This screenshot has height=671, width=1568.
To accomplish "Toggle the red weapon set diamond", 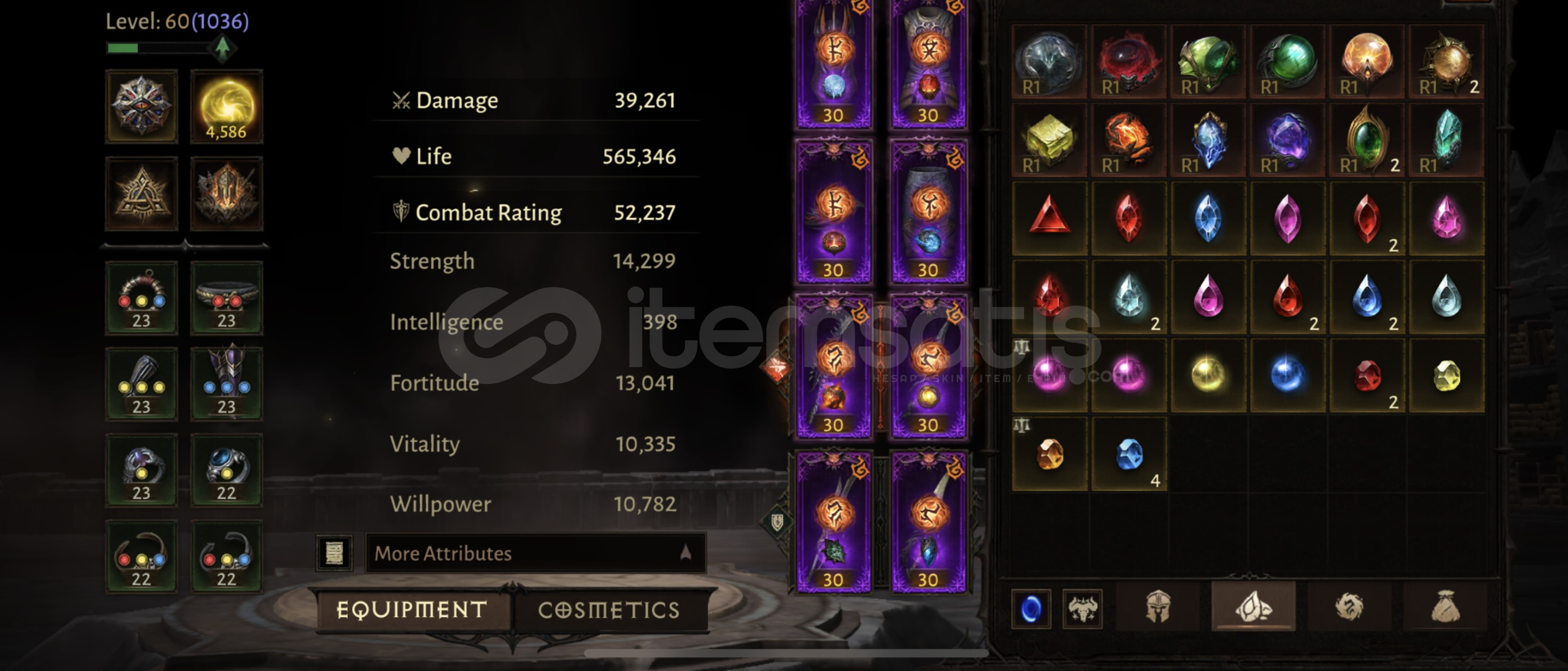I will coord(776,369).
